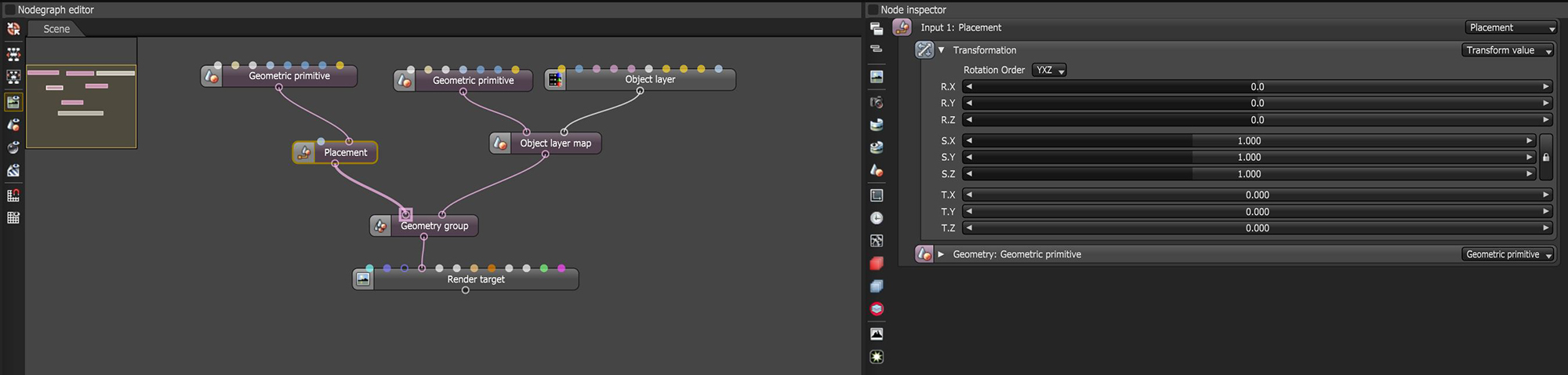Image resolution: width=1568 pixels, height=375 pixels.
Task: Open the clock animation icon in Node inspector sidebar
Action: pyautogui.click(x=877, y=218)
